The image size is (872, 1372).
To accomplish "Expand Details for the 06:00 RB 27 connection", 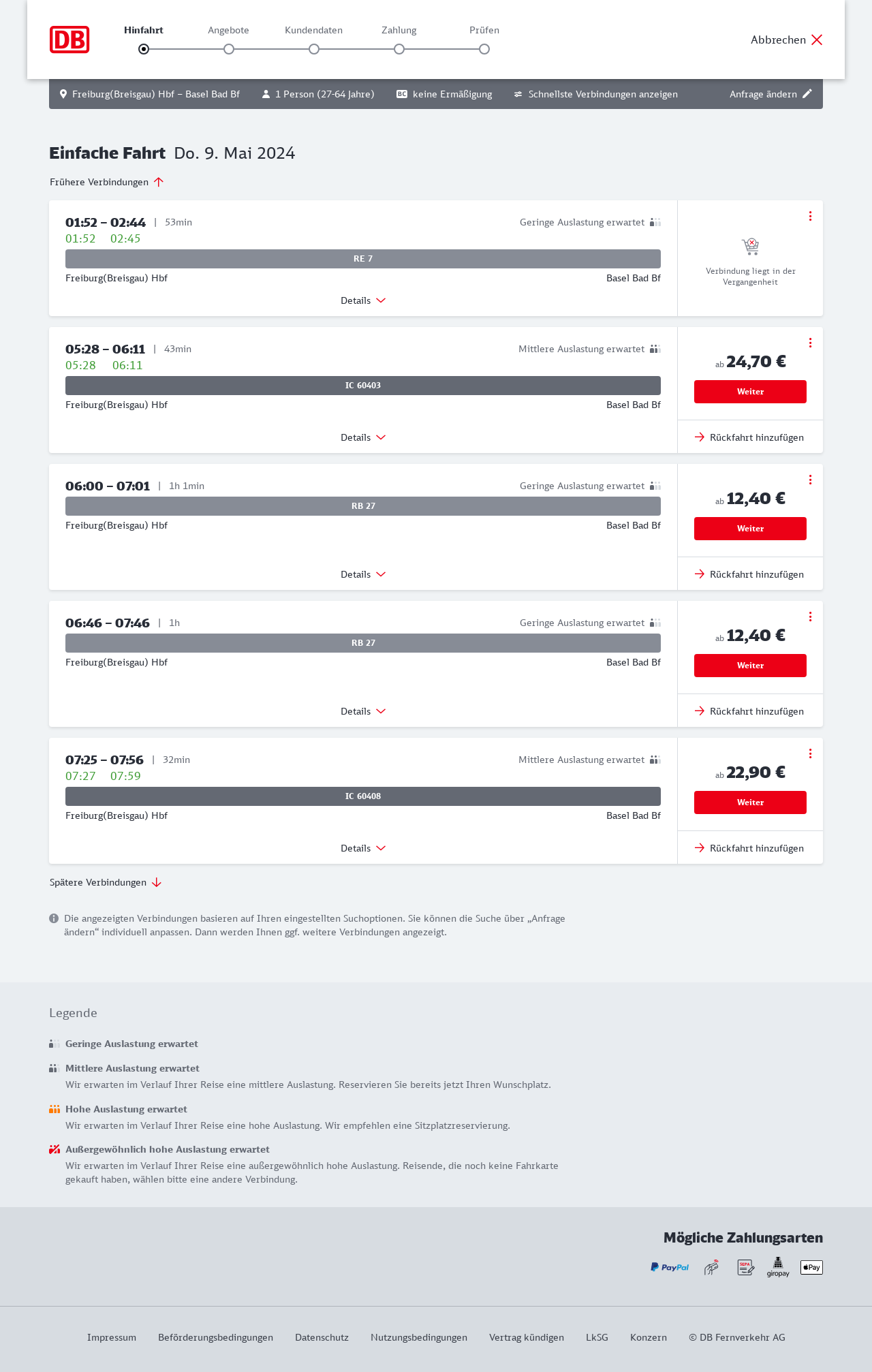I will (x=363, y=574).
